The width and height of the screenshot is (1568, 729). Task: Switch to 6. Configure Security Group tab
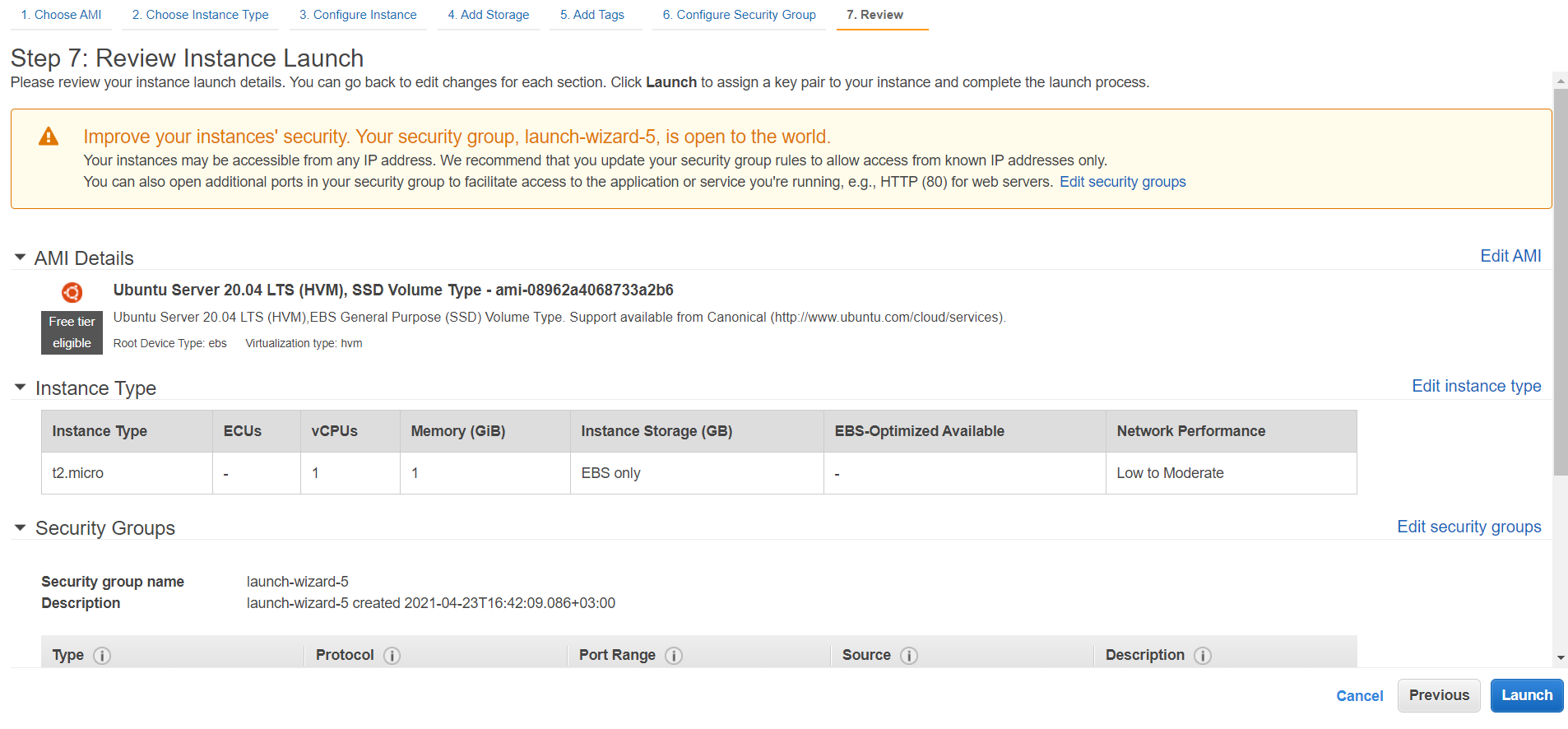click(x=739, y=15)
